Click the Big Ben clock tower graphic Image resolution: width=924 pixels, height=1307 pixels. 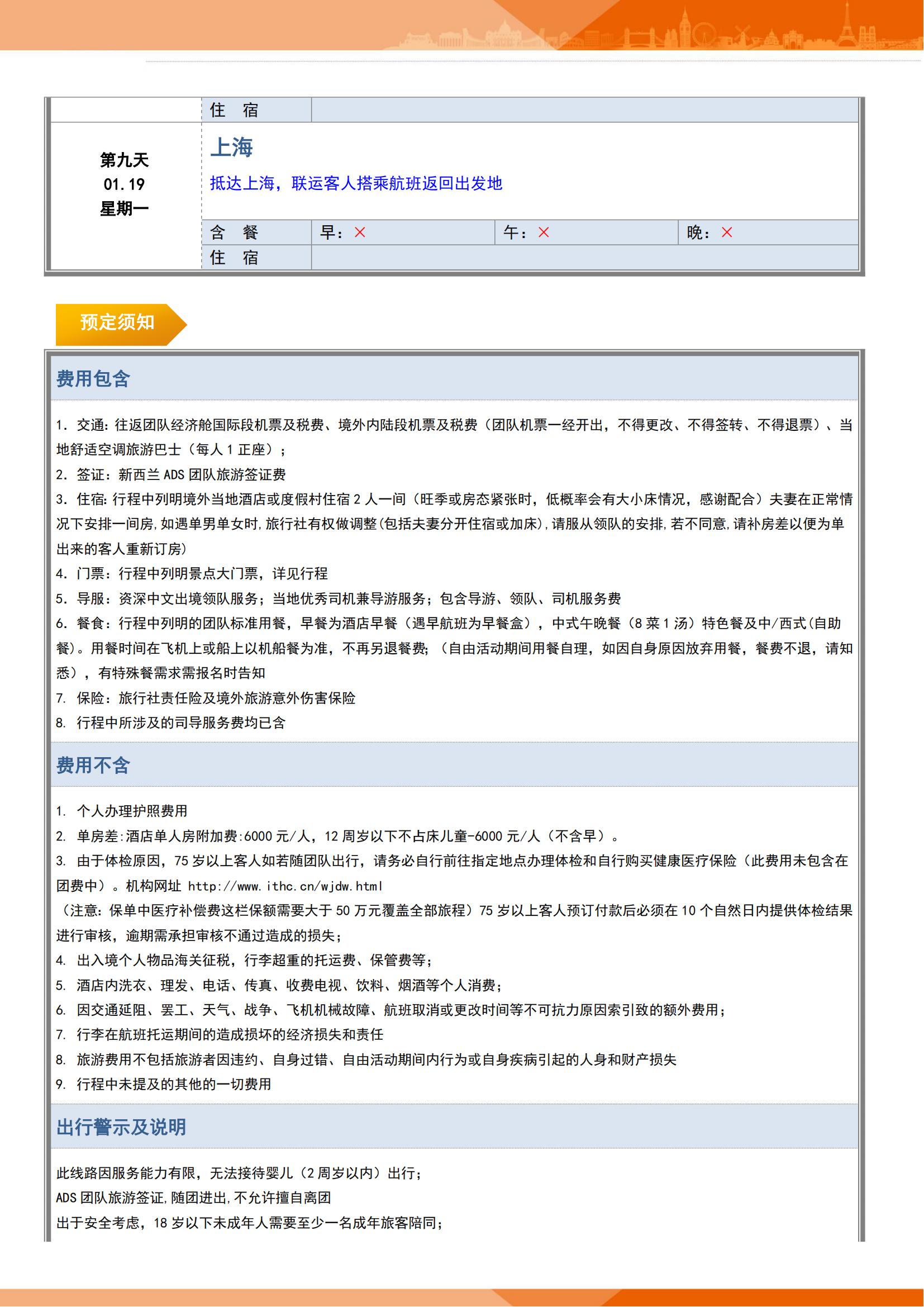[684, 27]
